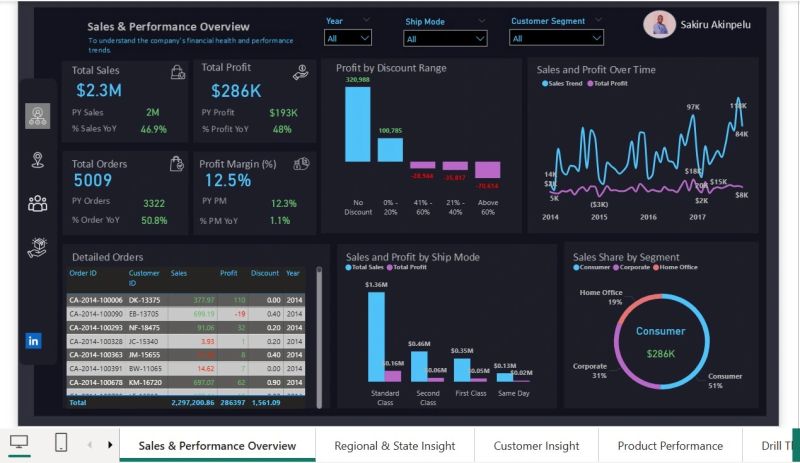Click the Total Orders clipboard icon

coord(177,163)
